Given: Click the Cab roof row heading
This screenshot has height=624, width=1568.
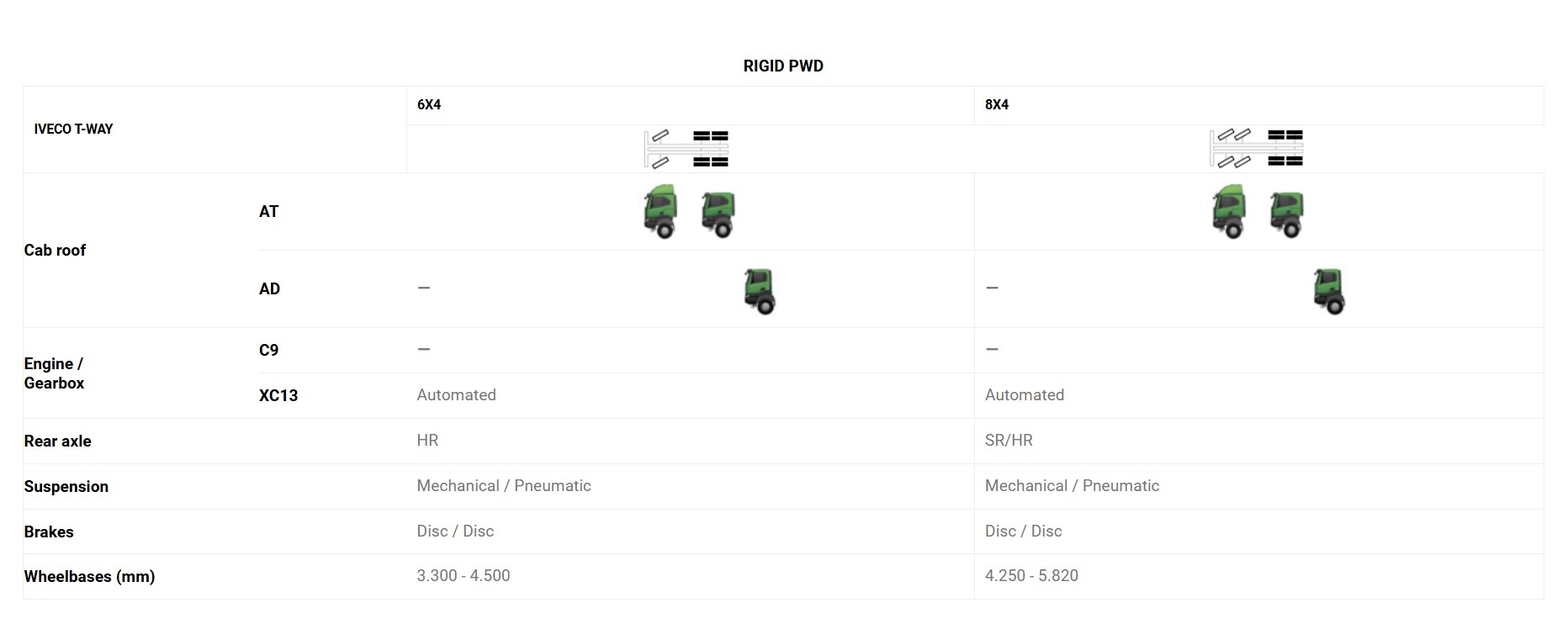Looking at the screenshot, I should coord(55,250).
